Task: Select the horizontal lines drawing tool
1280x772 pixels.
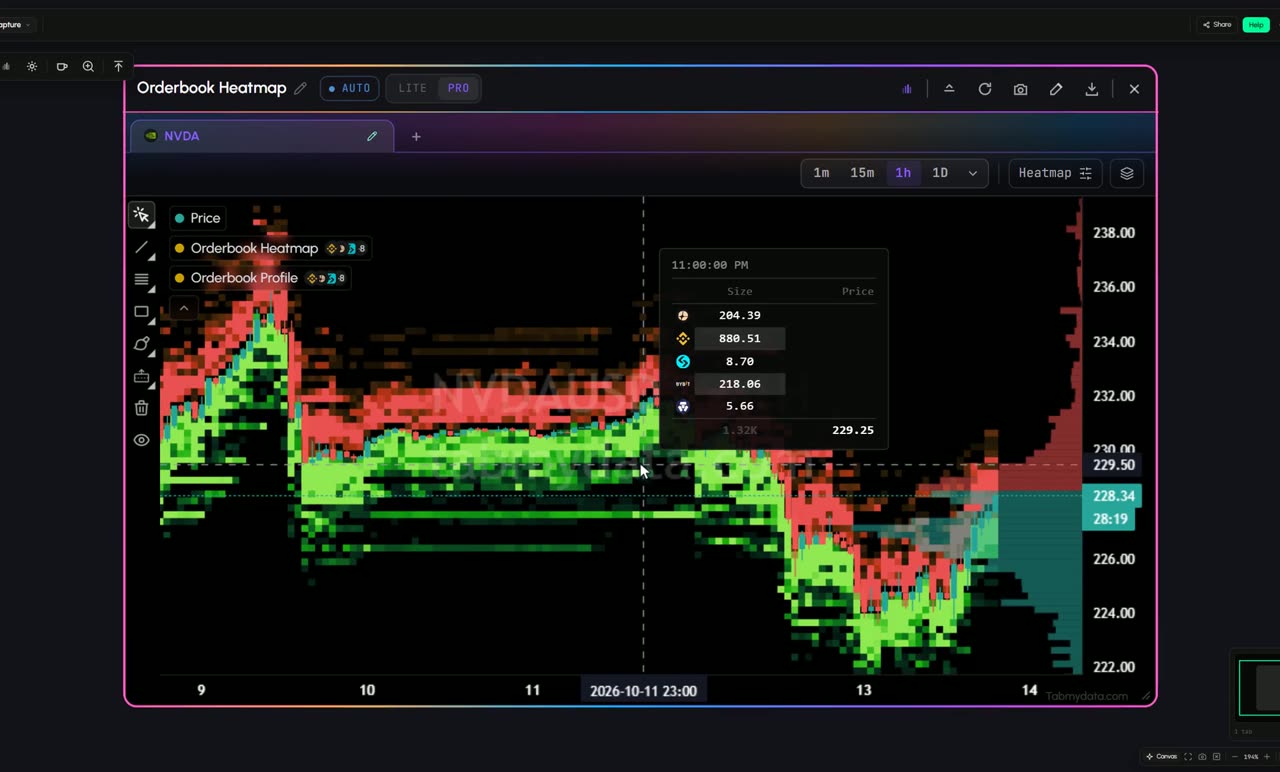Action: pyautogui.click(x=141, y=280)
